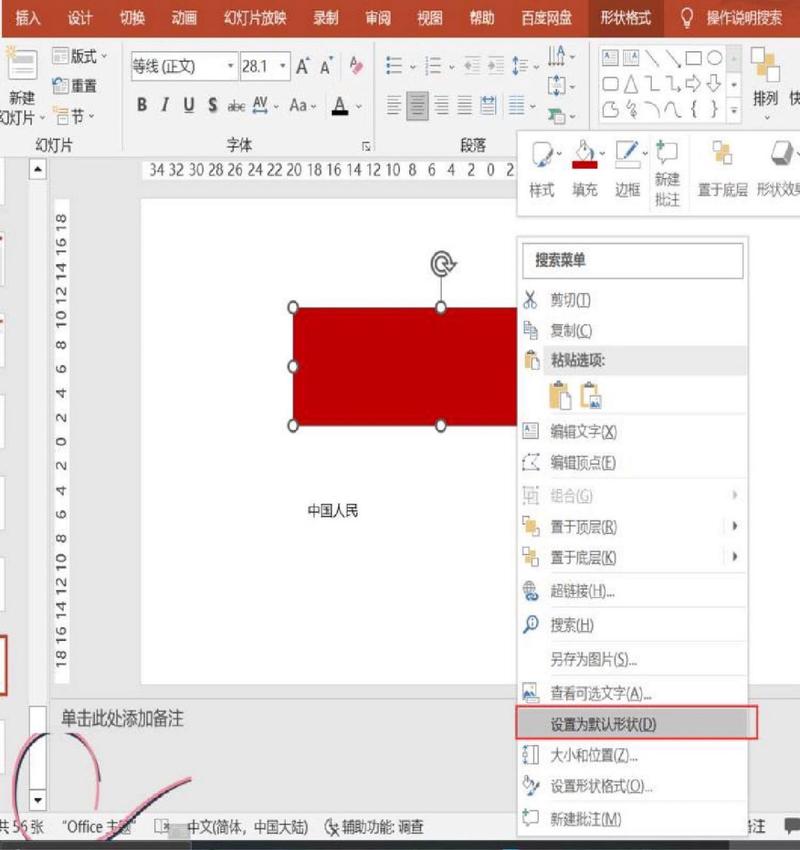Increase list indent level
800x850 pixels.
(495, 66)
